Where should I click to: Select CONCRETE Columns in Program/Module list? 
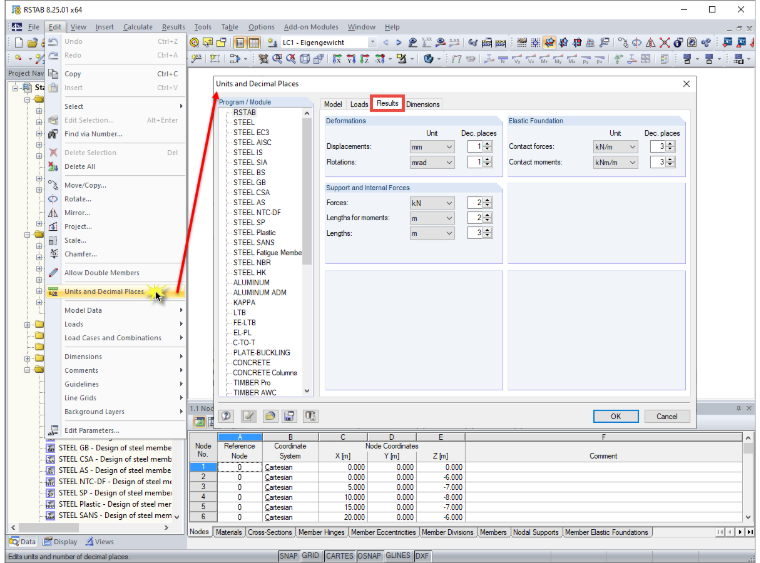[265, 373]
